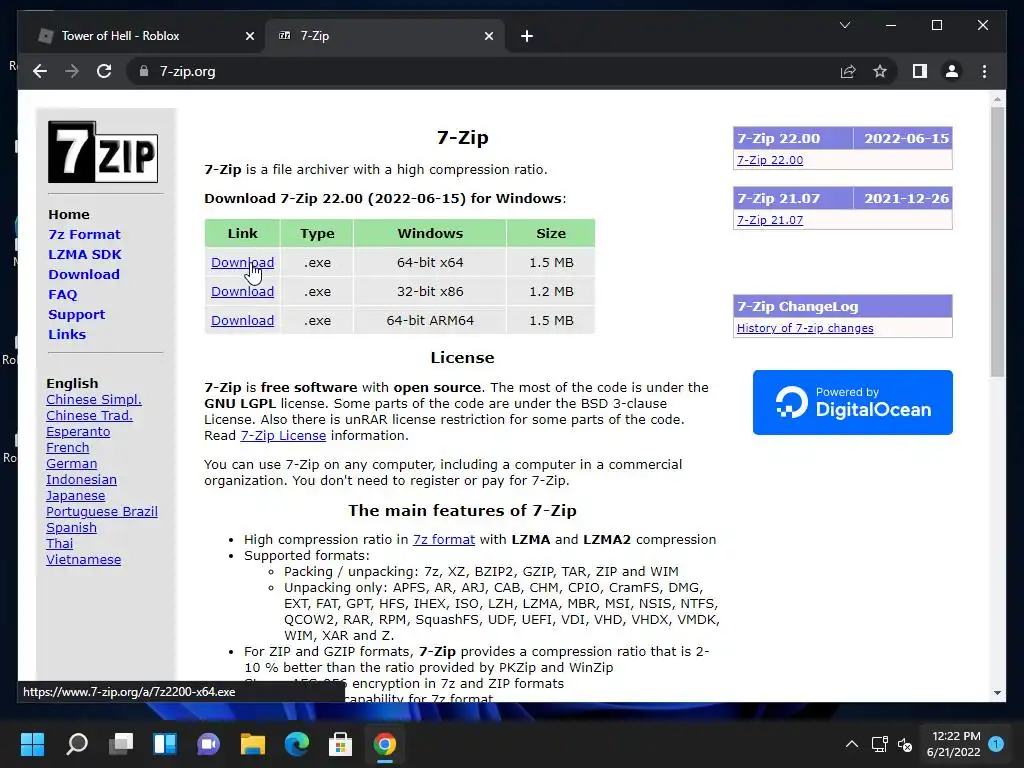Download the 64-bit x64 .exe

(x=242, y=263)
